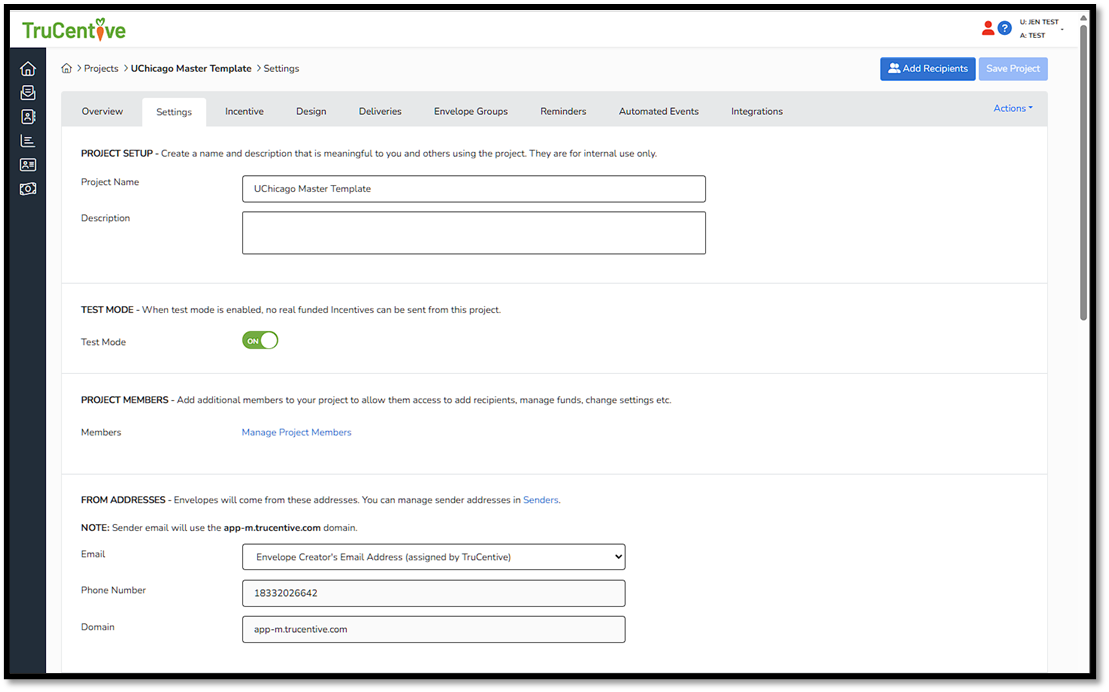Open the Email sender address dropdown
Screen dimensions: 1109x692
click(433, 557)
